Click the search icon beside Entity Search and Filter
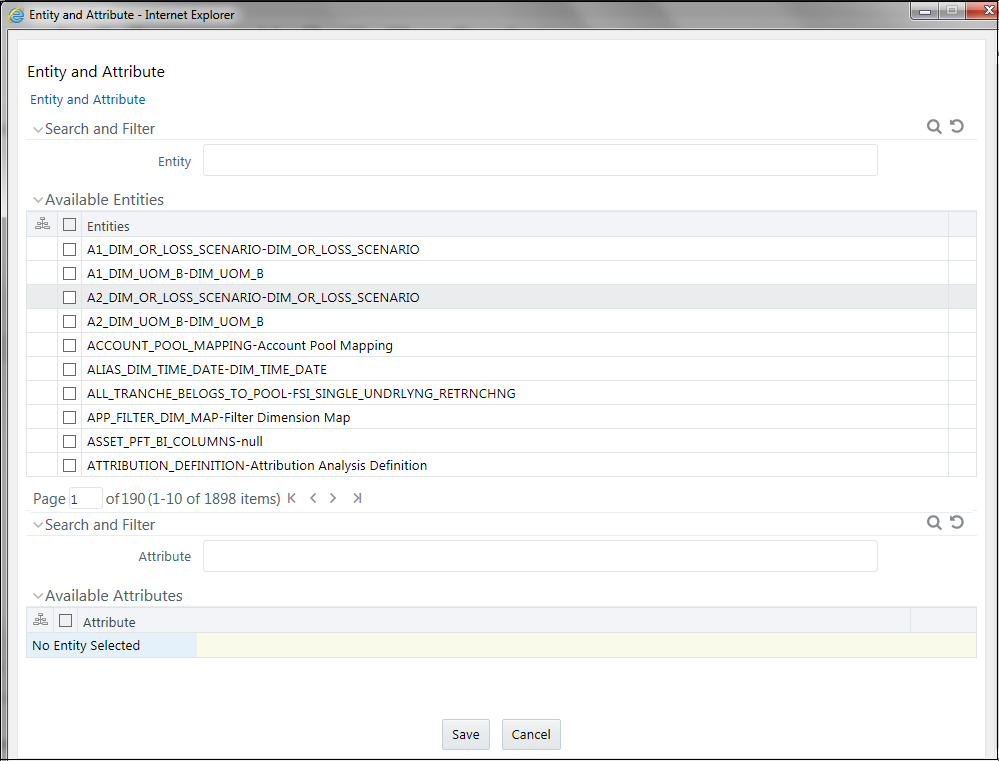This screenshot has height=761, width=999. tap(934, 126)
